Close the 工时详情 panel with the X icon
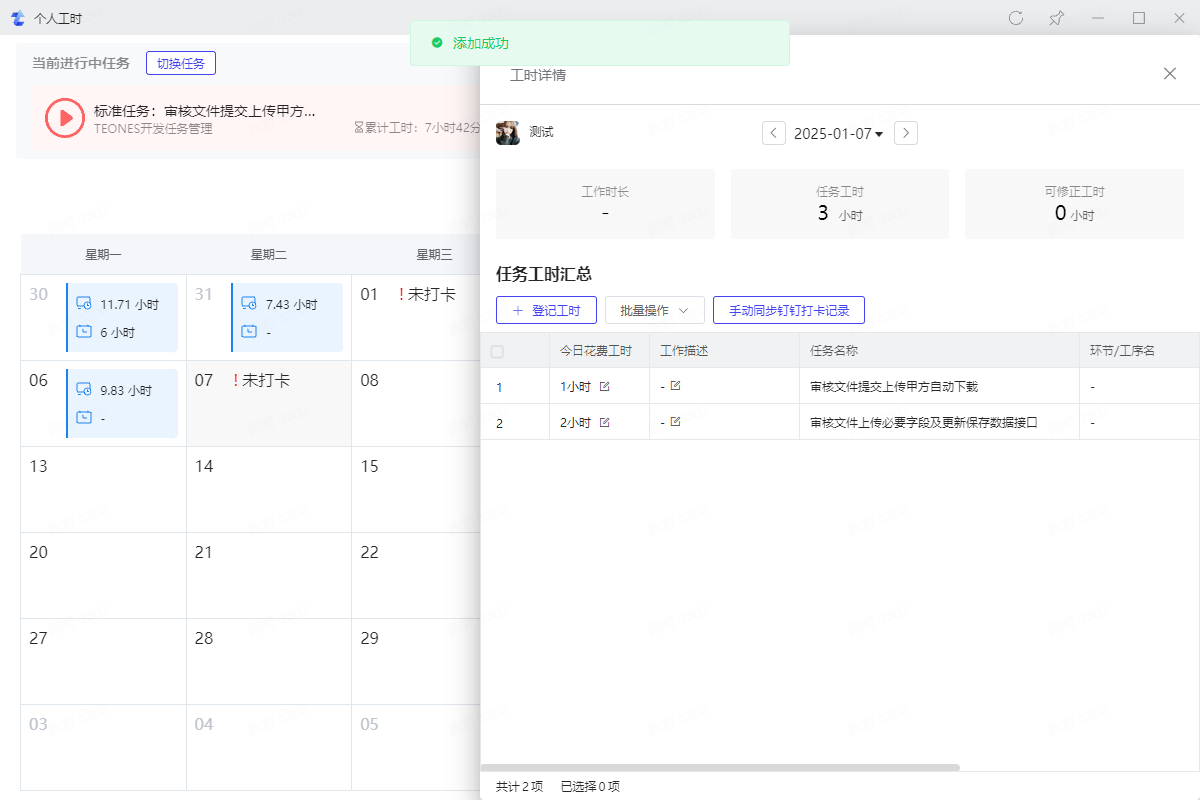 1170,74
